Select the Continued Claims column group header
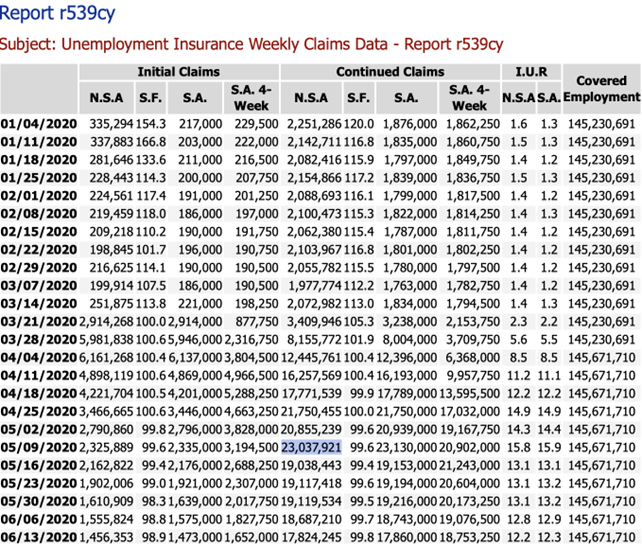Screen dimensions: 642x544 click(390, 72)
